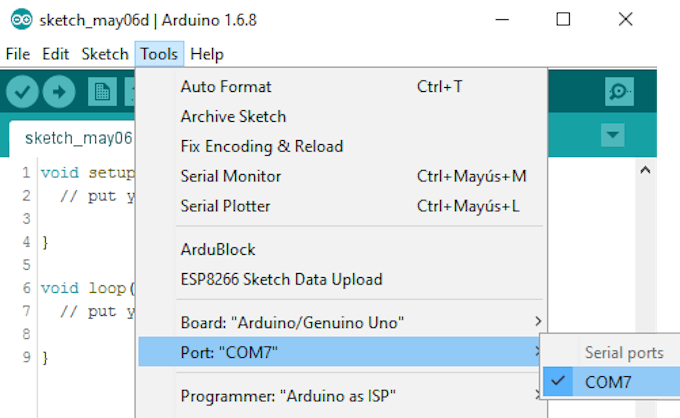Image resolution: width=680 pixels, height=418 pixels.
Task: Open the Edit menu
Action: (56, 54)
